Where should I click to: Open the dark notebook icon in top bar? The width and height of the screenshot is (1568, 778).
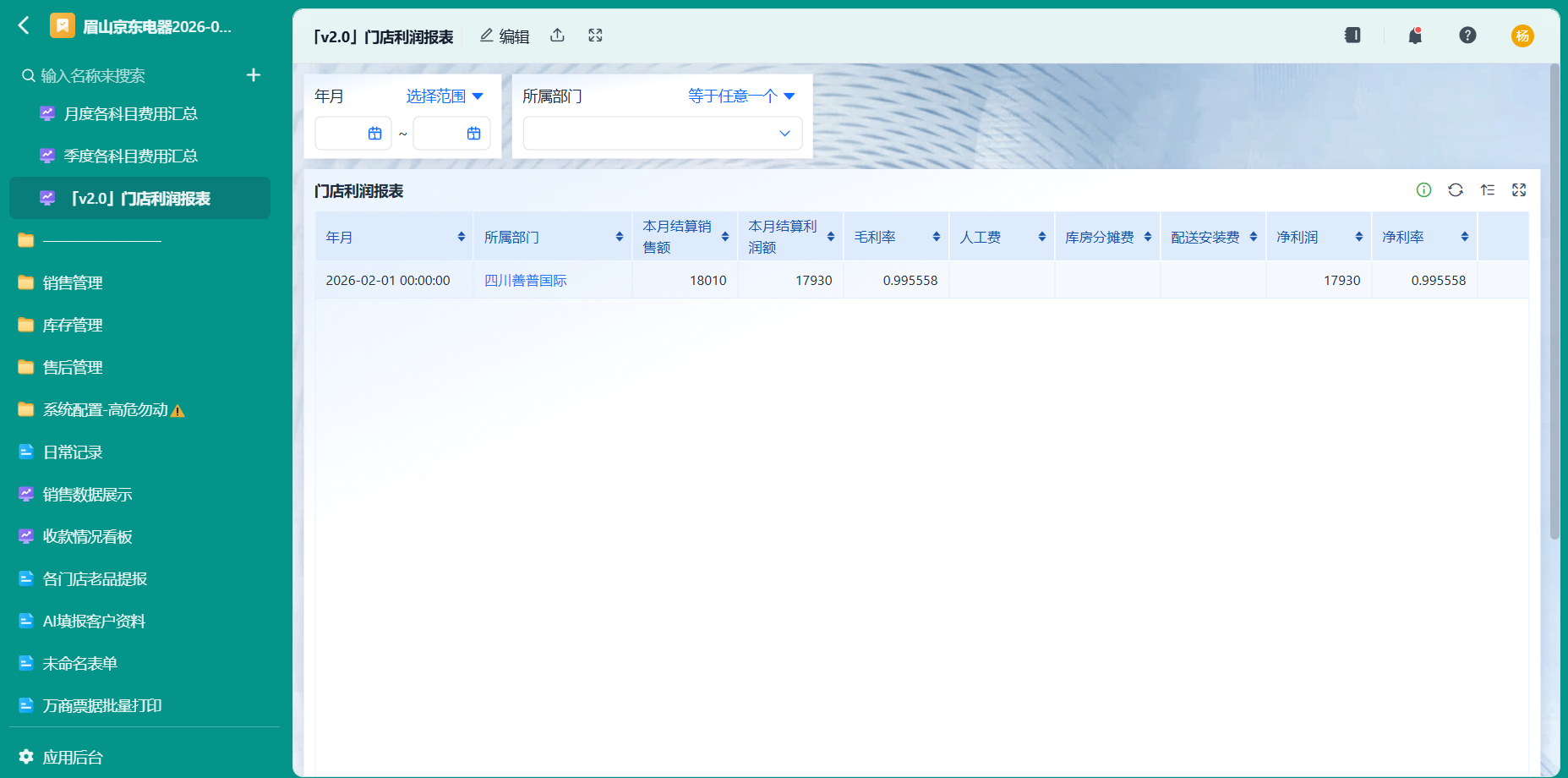tap(1352, 36)
